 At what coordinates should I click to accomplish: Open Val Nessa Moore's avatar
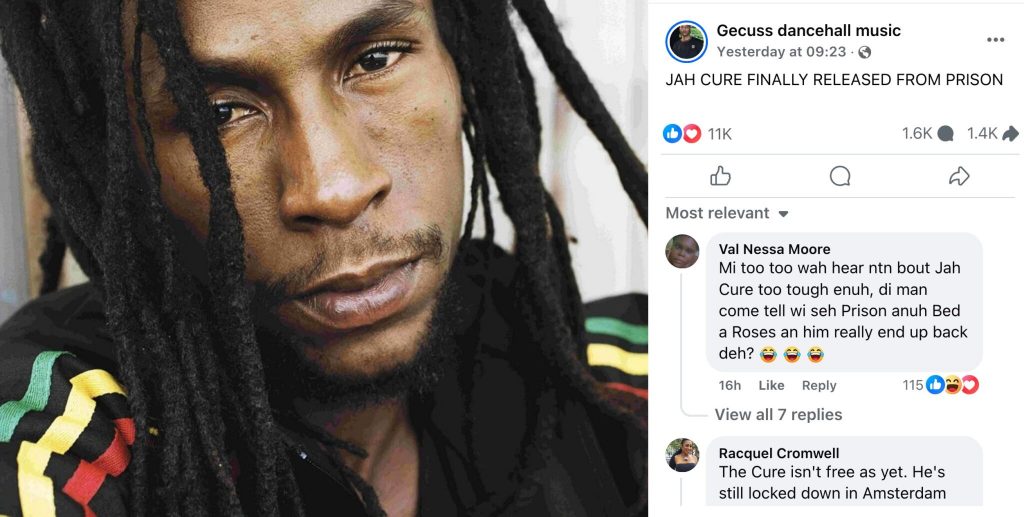click(682, 251)
